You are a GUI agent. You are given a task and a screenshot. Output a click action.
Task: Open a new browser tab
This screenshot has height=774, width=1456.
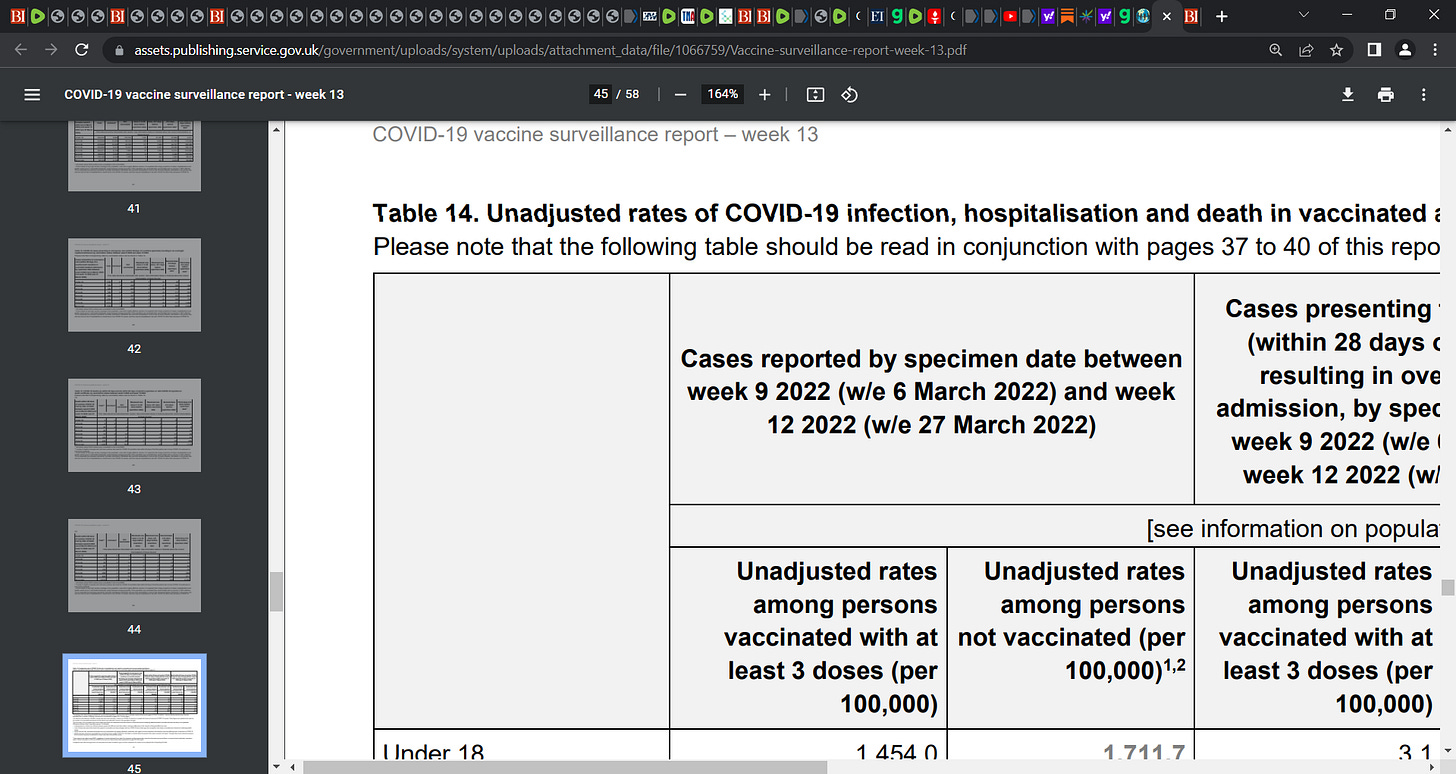pyautogui.click(x=1222, y=17)
